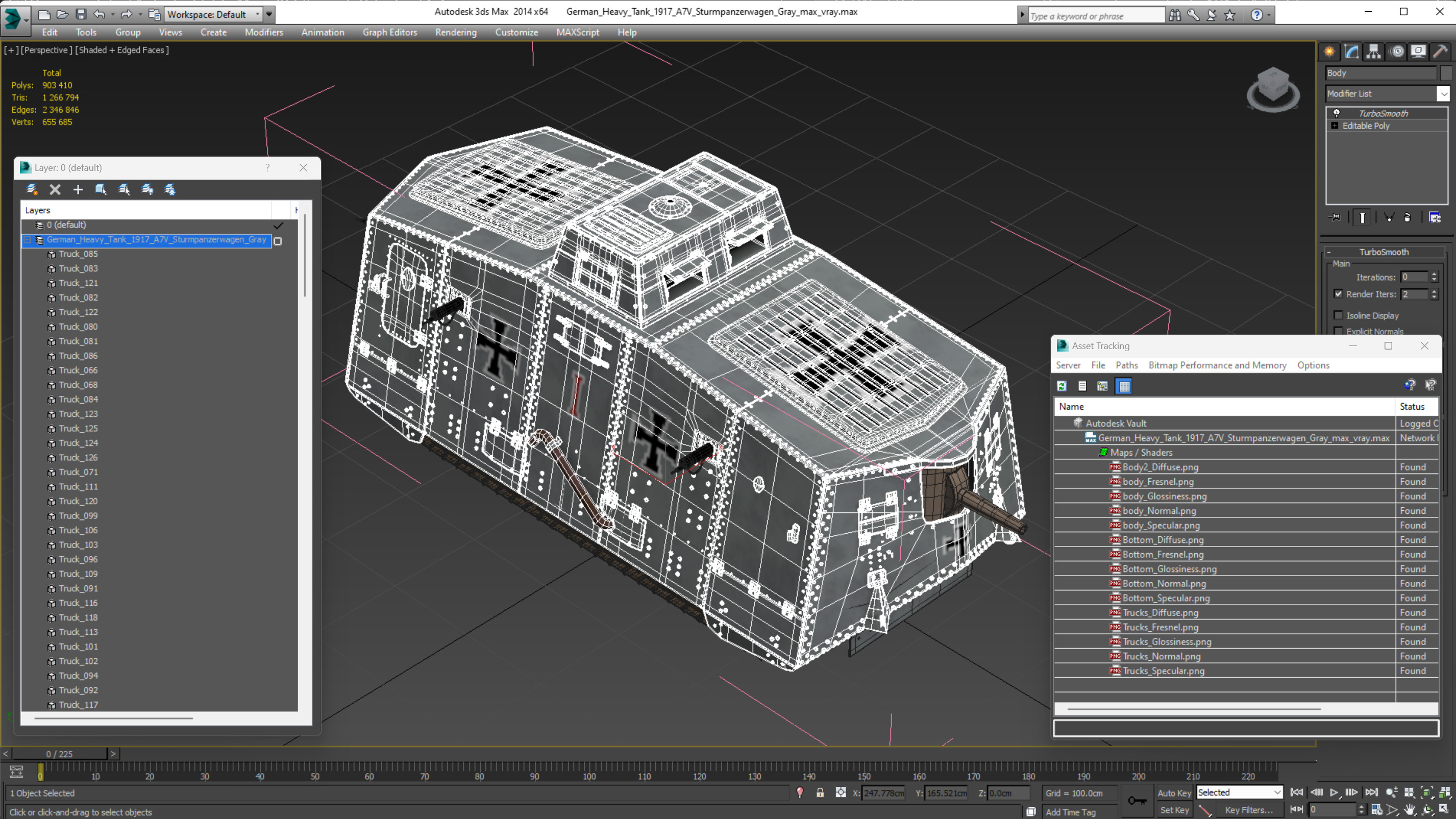1456x819 pixels.
Task: Go to the end frame of animation
Action: 1371,792
